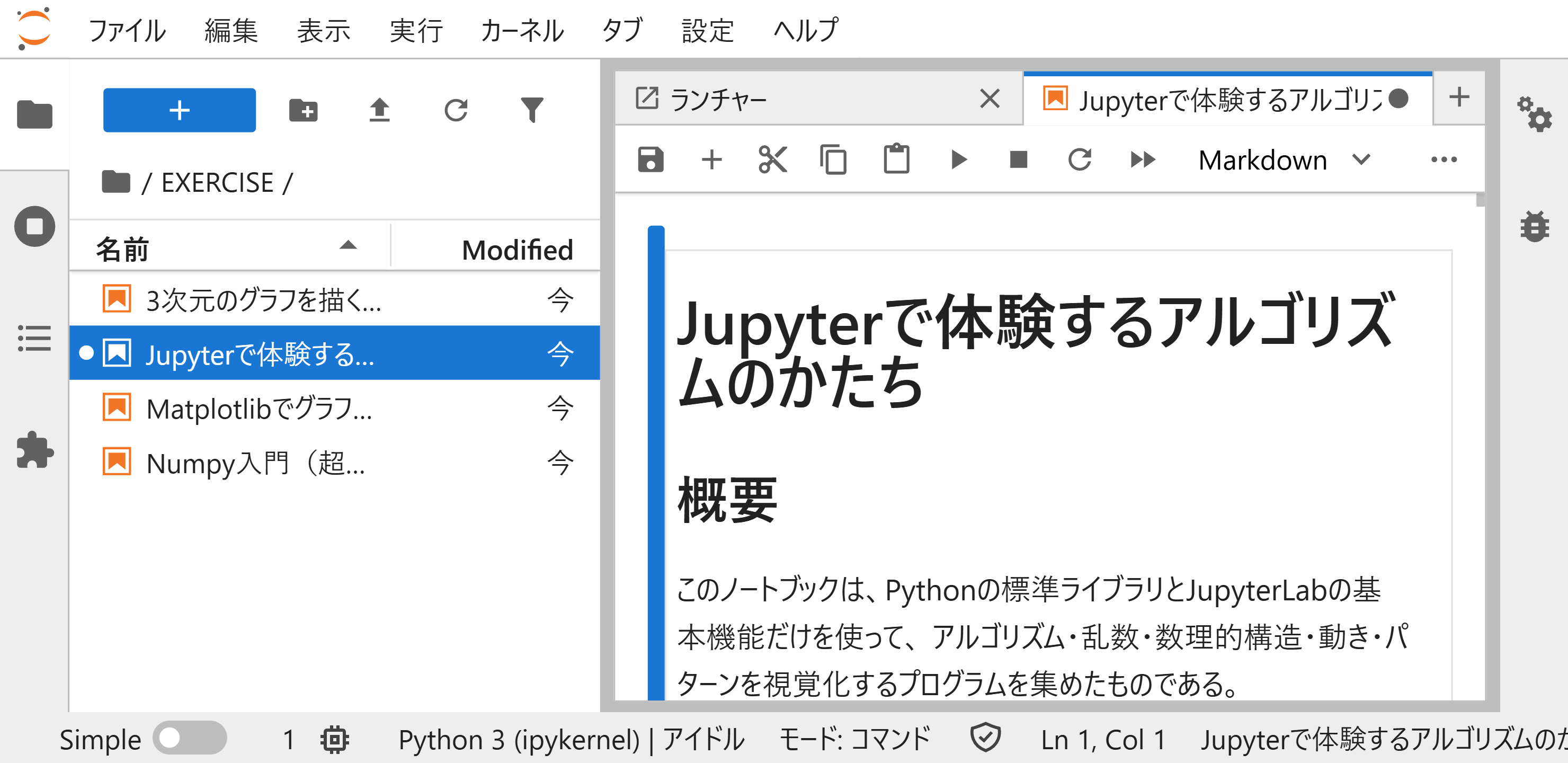Open the notebook overflow menu (...)
1568x763 pixels.
(1445, 159)
